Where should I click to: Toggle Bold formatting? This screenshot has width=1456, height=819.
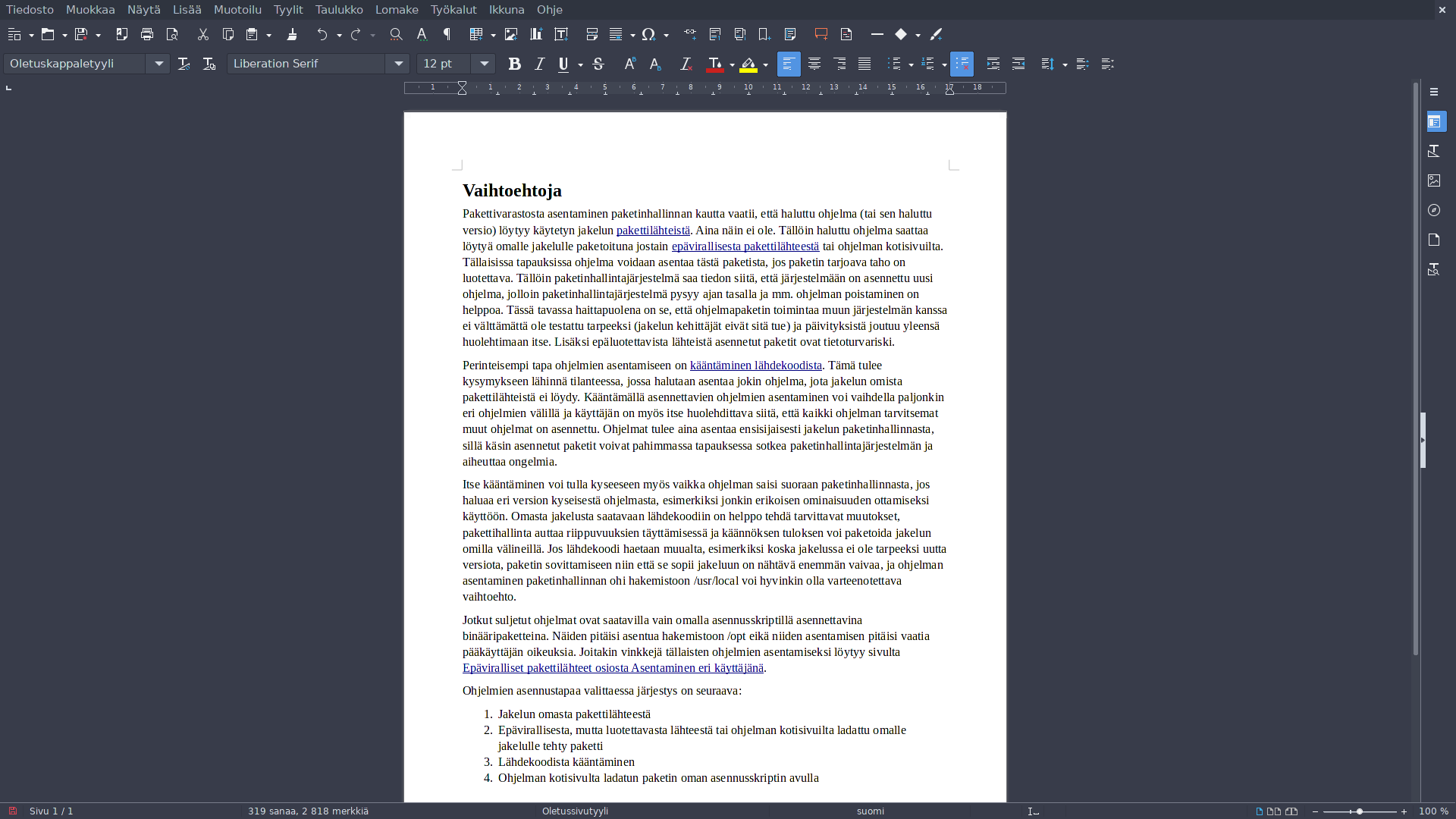coord(514,64)
